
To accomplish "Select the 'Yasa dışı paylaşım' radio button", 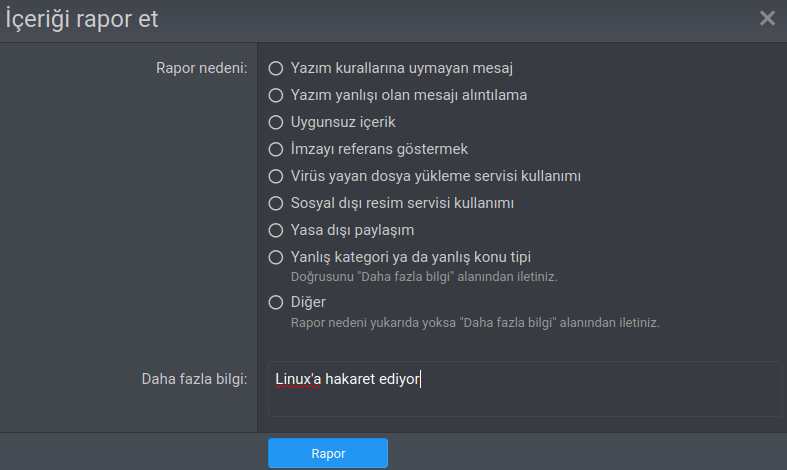I will click(x=276, y=231).
